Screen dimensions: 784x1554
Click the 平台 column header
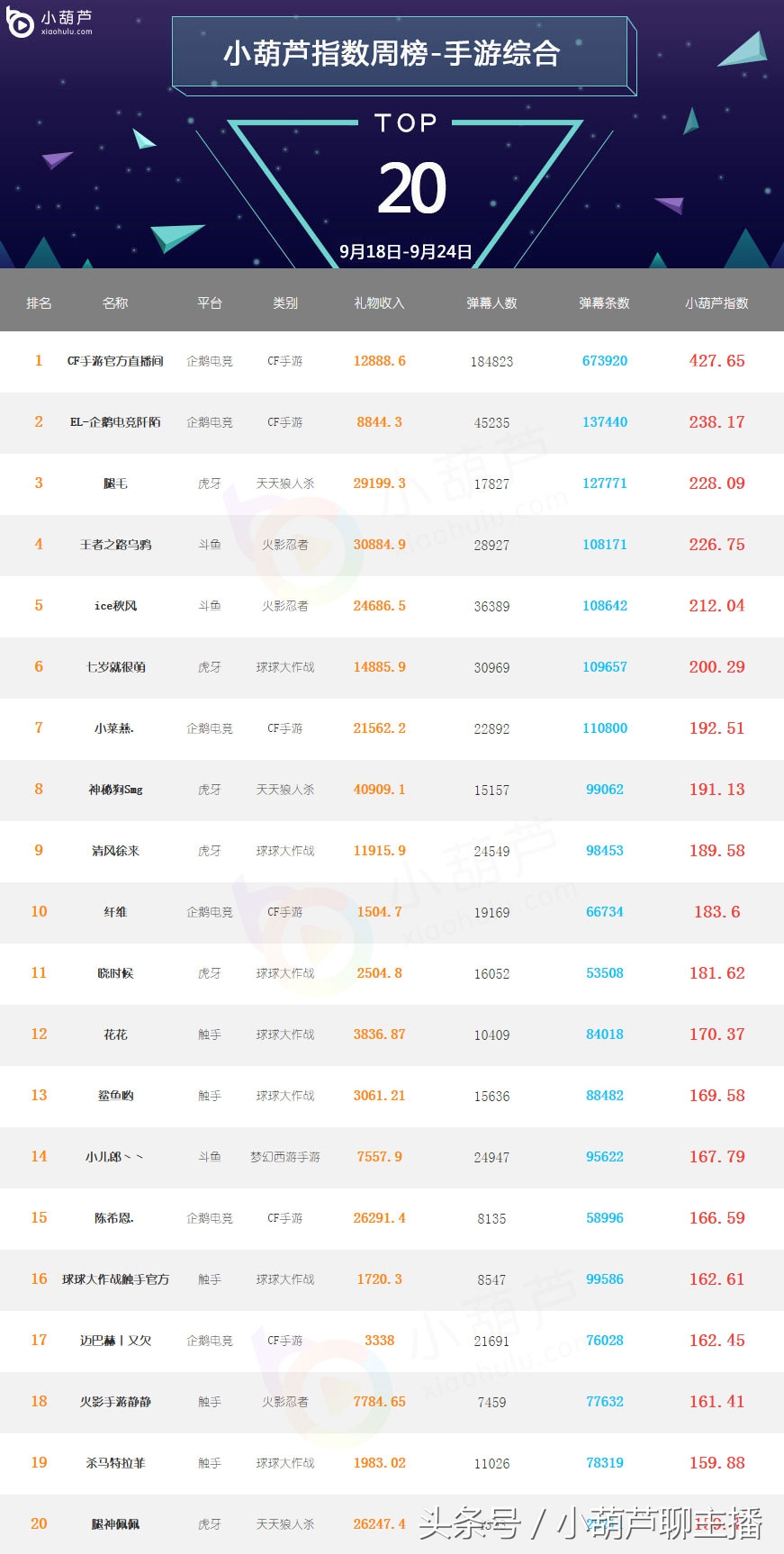coord(210,303)
